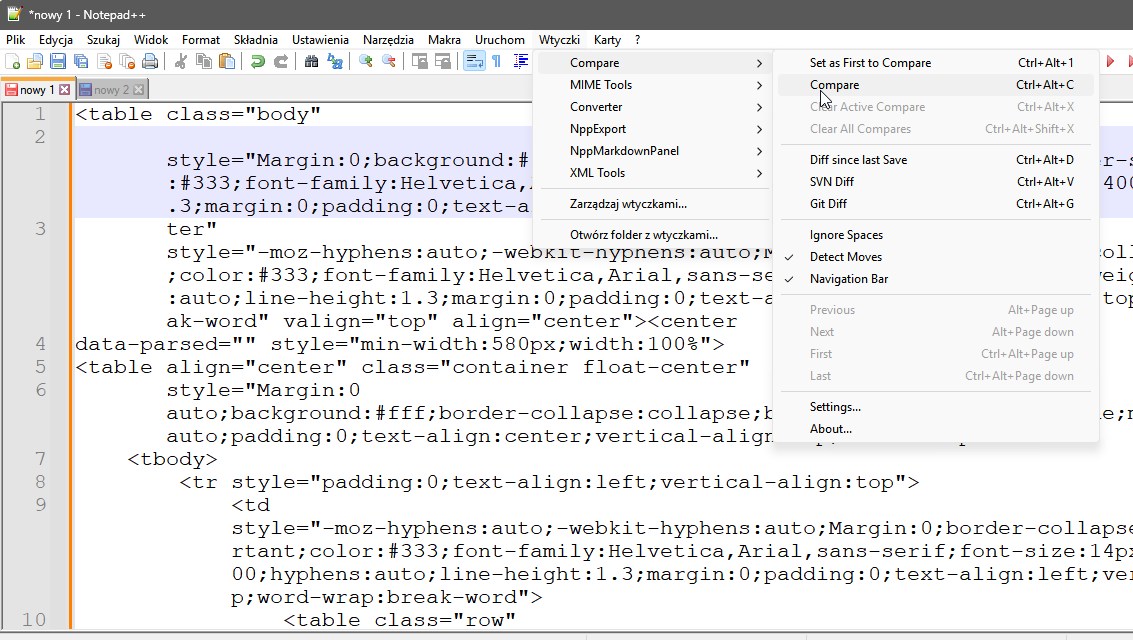Screen dimensions: 1133x640
Task: Open the Edycja menu
Action: pos(56,40)
